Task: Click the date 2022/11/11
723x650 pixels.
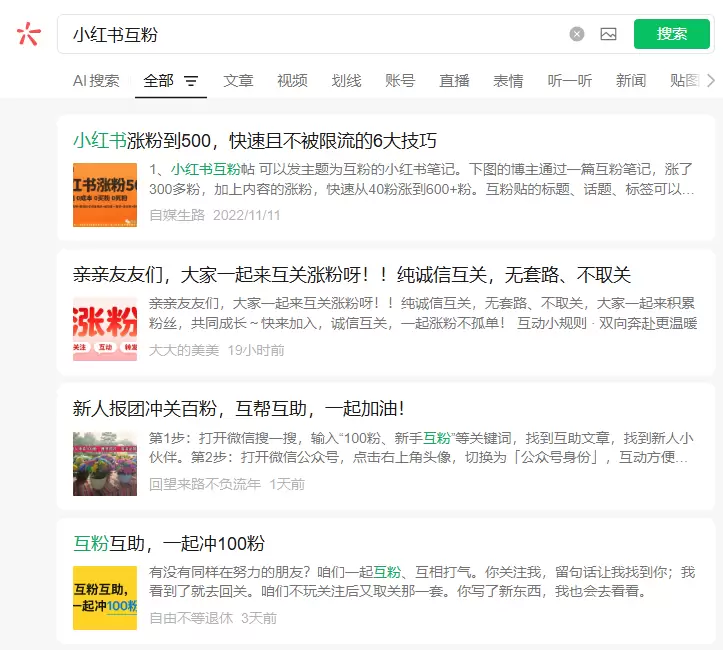Action: (247, 215)
